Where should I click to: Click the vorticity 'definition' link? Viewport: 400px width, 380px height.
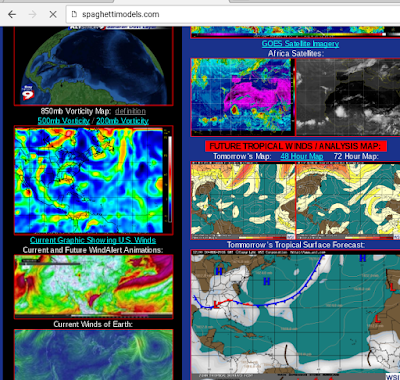(x=130, y=111)
